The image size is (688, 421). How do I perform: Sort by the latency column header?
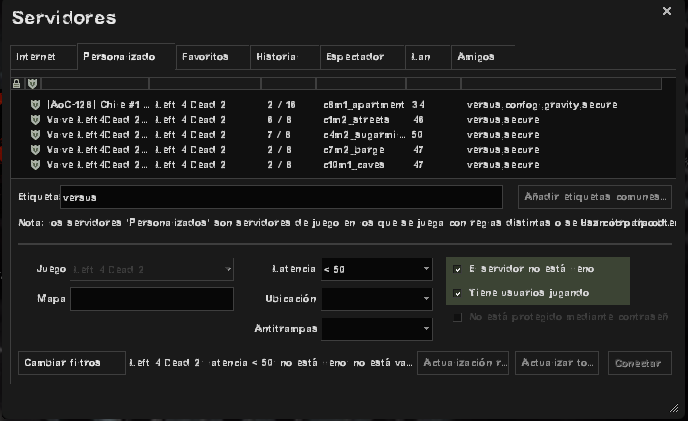(434, 83)
